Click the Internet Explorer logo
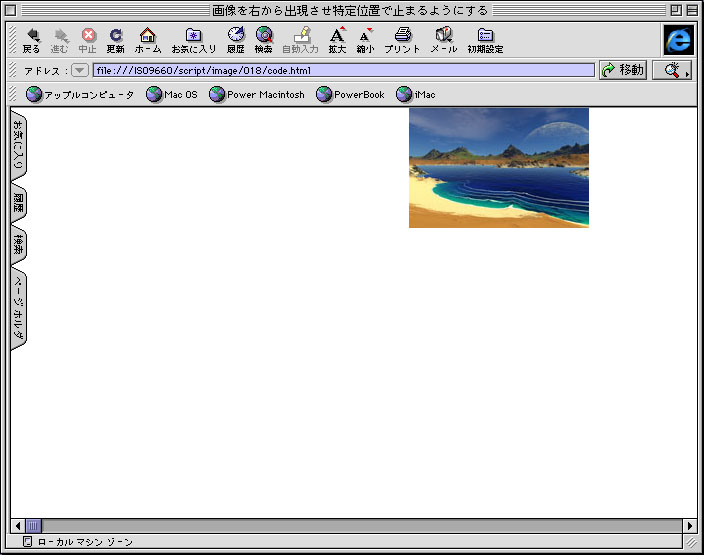Viewport: 704px width, 555px height. tap(678, 40)
